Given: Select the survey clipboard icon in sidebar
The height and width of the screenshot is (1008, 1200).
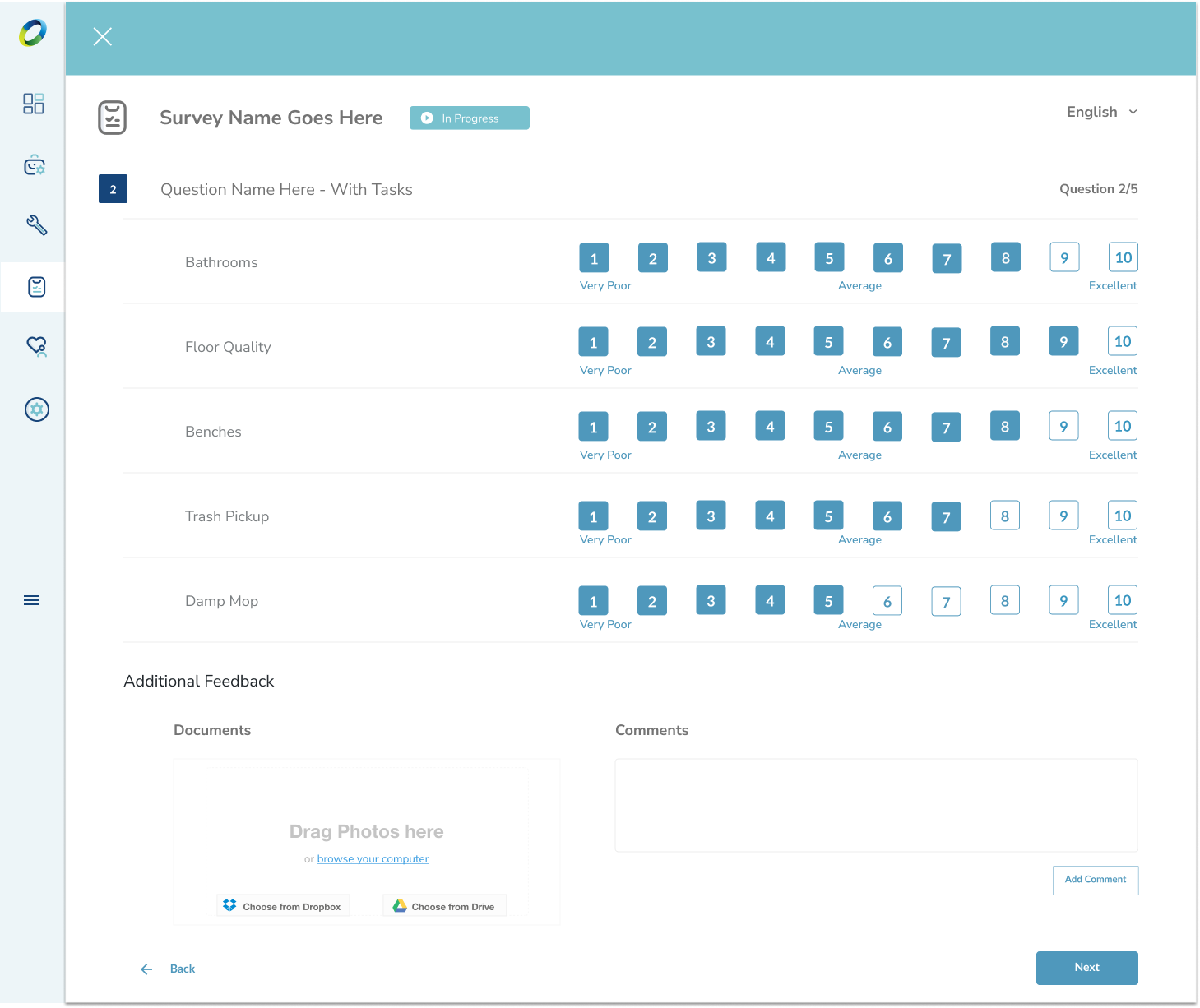Looking at the screenshot, I should (x=36, y=287).
